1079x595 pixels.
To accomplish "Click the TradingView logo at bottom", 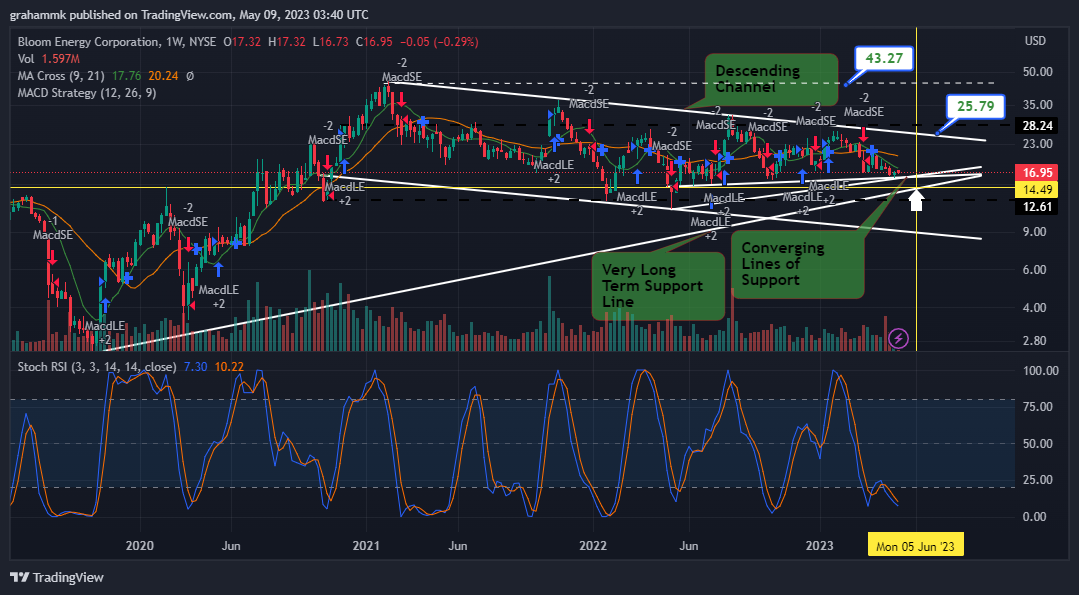I will coord(56,577).
